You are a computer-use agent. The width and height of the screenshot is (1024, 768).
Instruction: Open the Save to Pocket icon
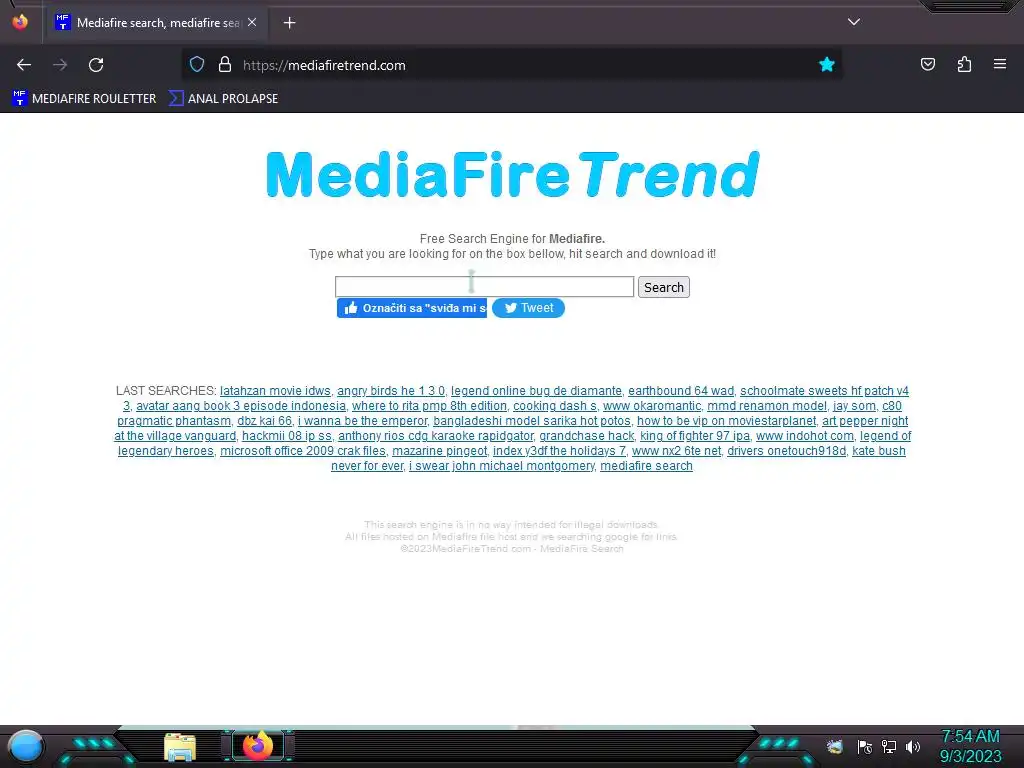[927, 65]
